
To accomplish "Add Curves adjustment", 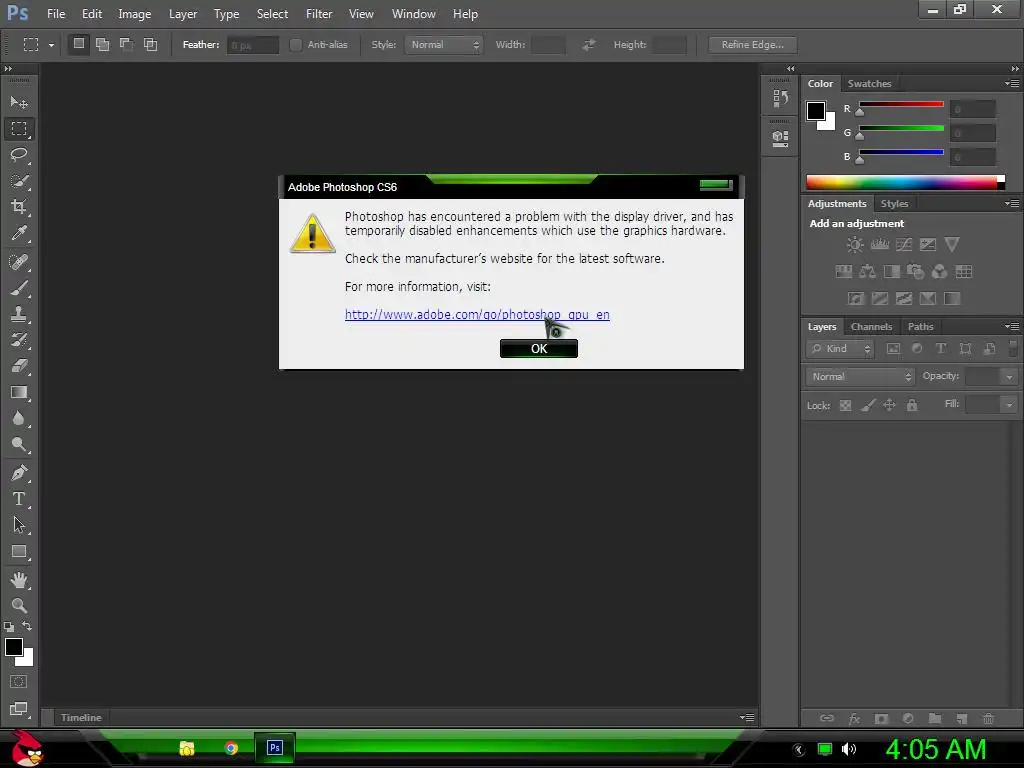I will 904,245.
